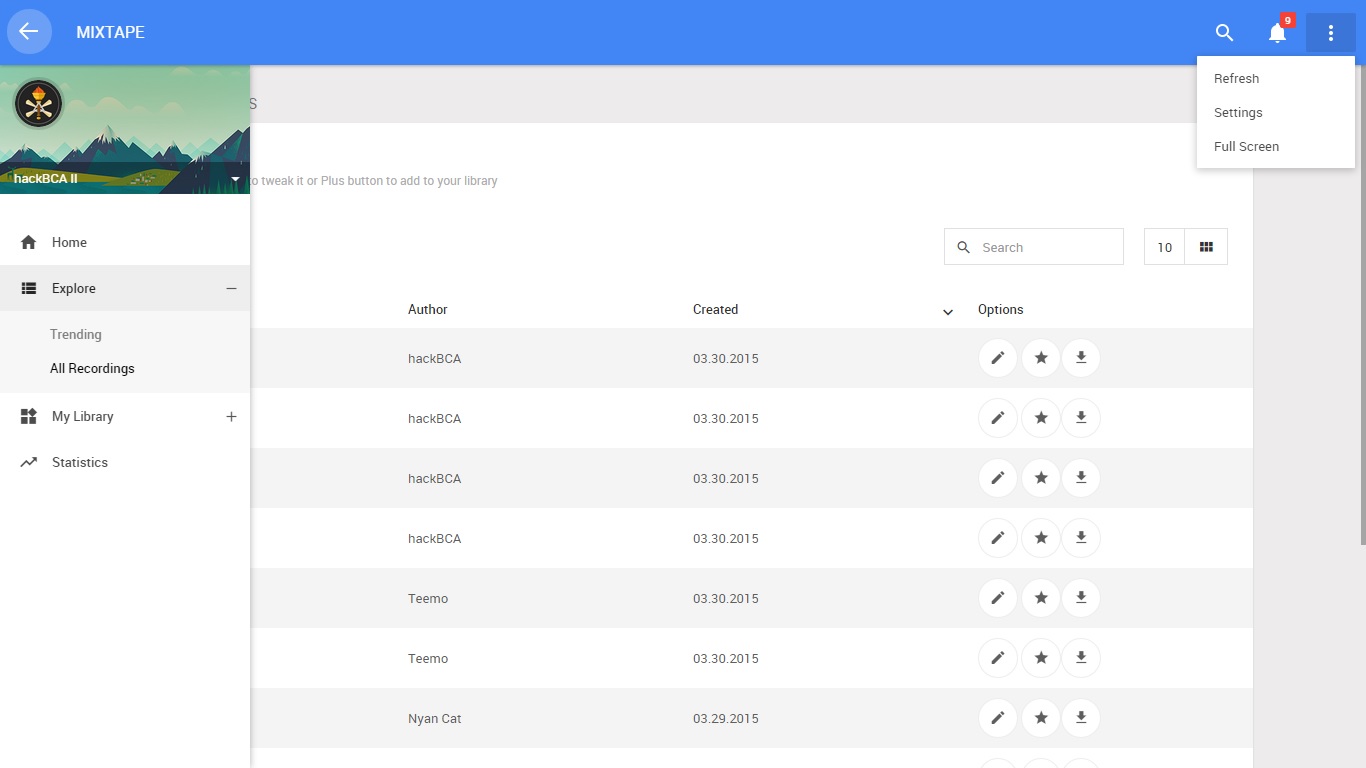Click the page vertical scrollbar
1366x768 pixels.
[1361, 305]
